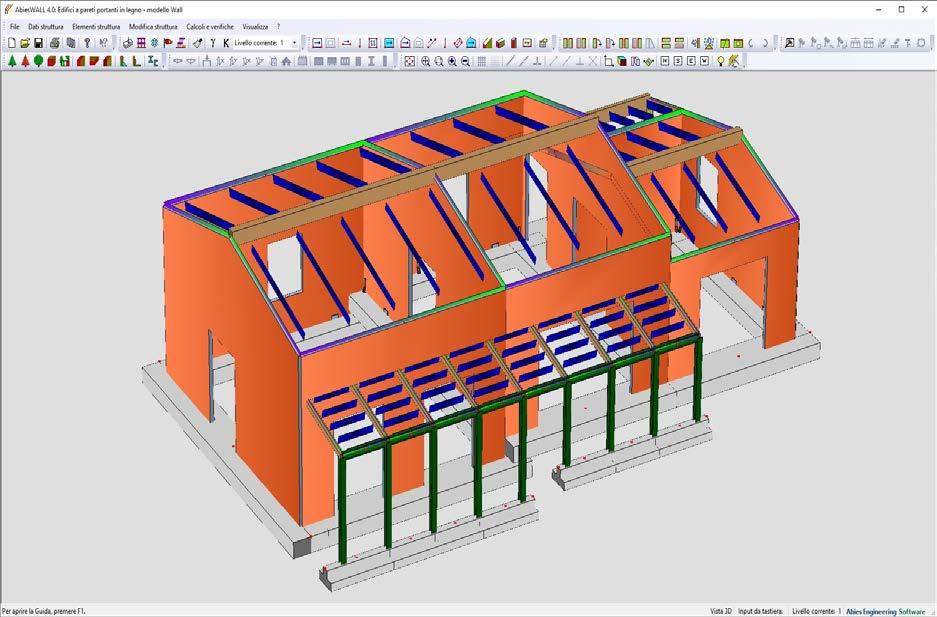Click a green pergola column in the model
This screenshot has height=617, width=937.
pos(342,508)
